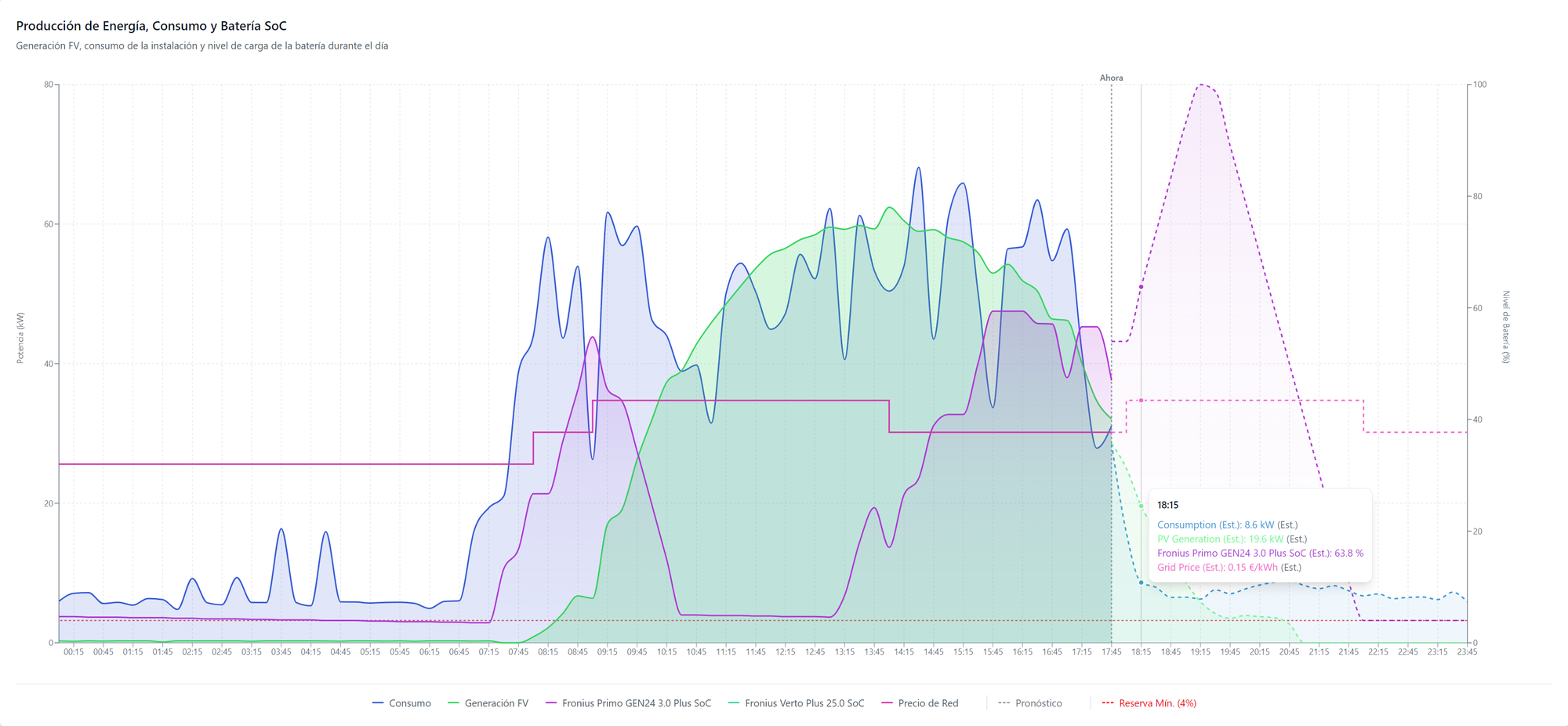Screen dimensions: 1568x726
Task: Click the Reserva Mín. (4%) legend item
Action: (1149, 703)
